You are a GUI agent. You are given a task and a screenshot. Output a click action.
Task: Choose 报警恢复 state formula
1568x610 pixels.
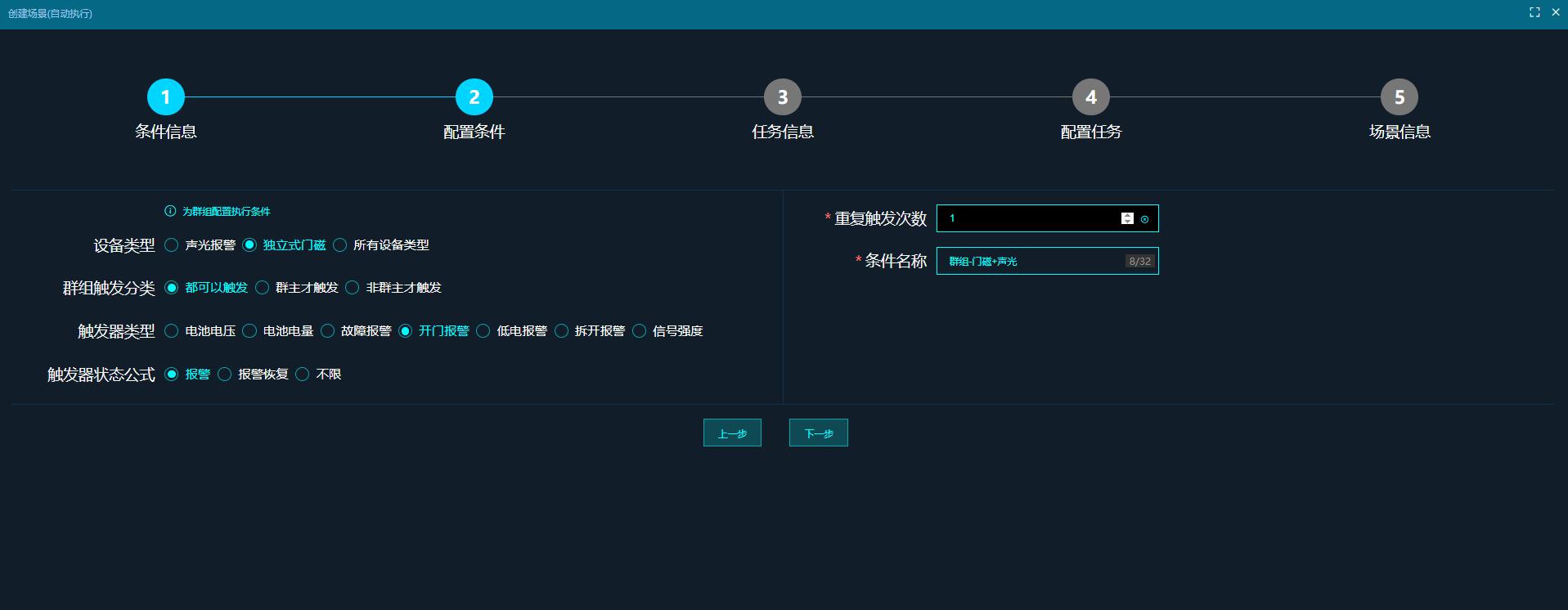(x=225, y=375)
